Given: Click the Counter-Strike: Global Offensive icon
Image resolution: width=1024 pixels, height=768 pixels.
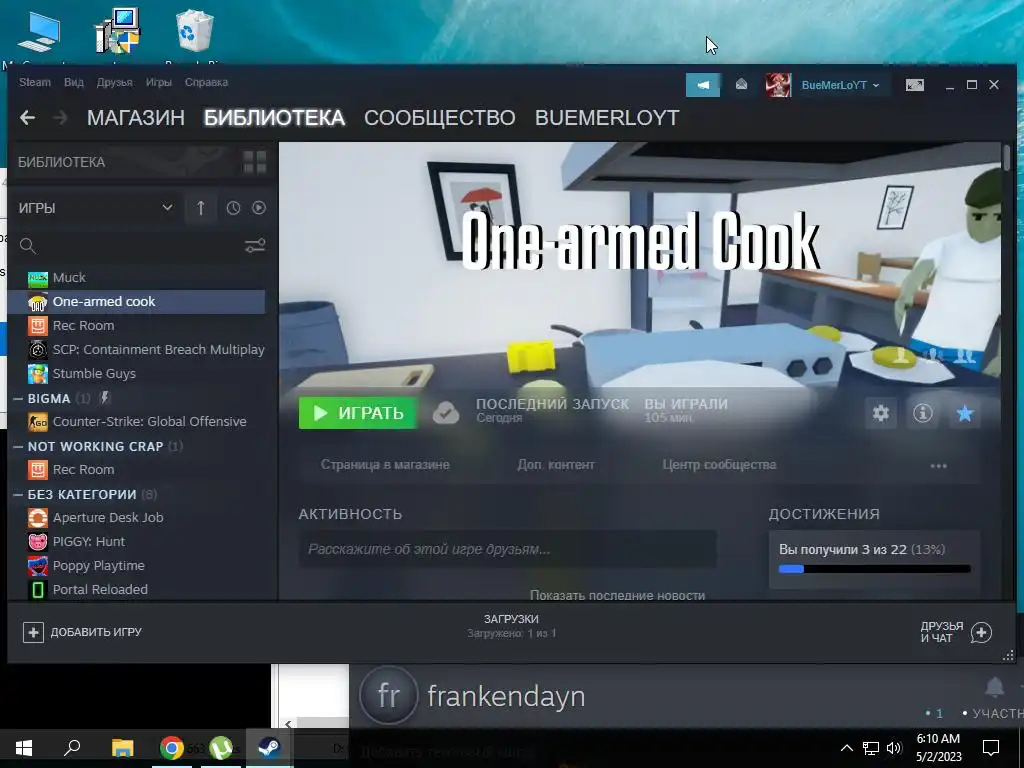Looking at the screenshot, I should click(x=38, y=422).
